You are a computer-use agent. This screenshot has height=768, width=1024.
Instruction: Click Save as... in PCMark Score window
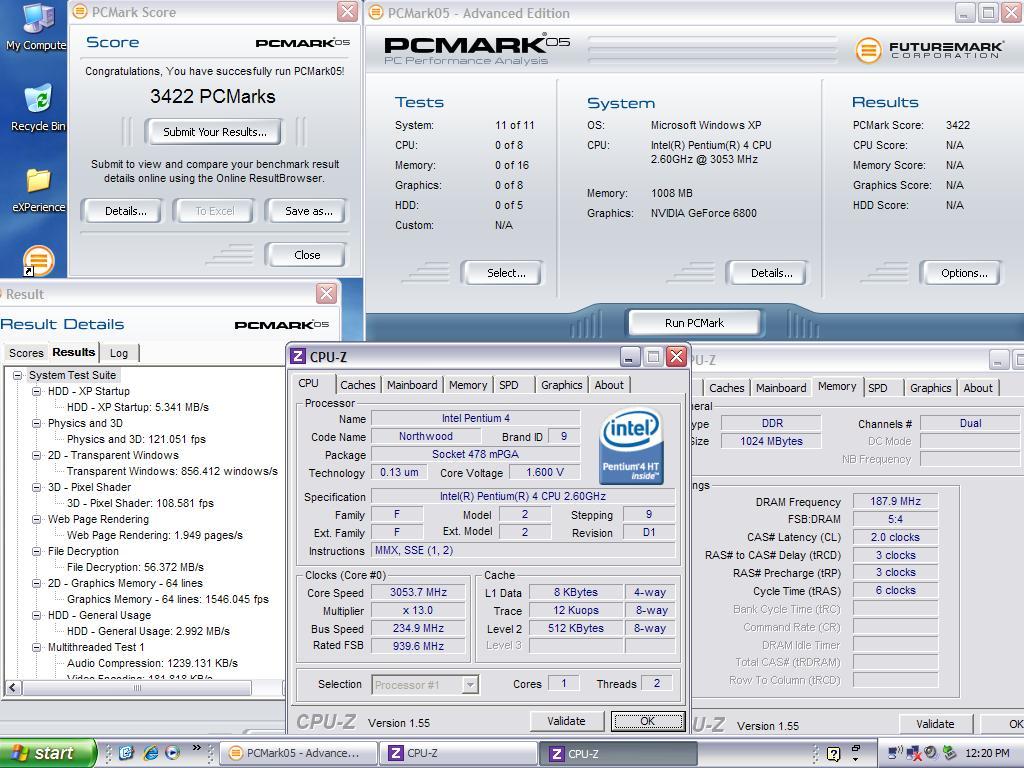click(308, 211)
